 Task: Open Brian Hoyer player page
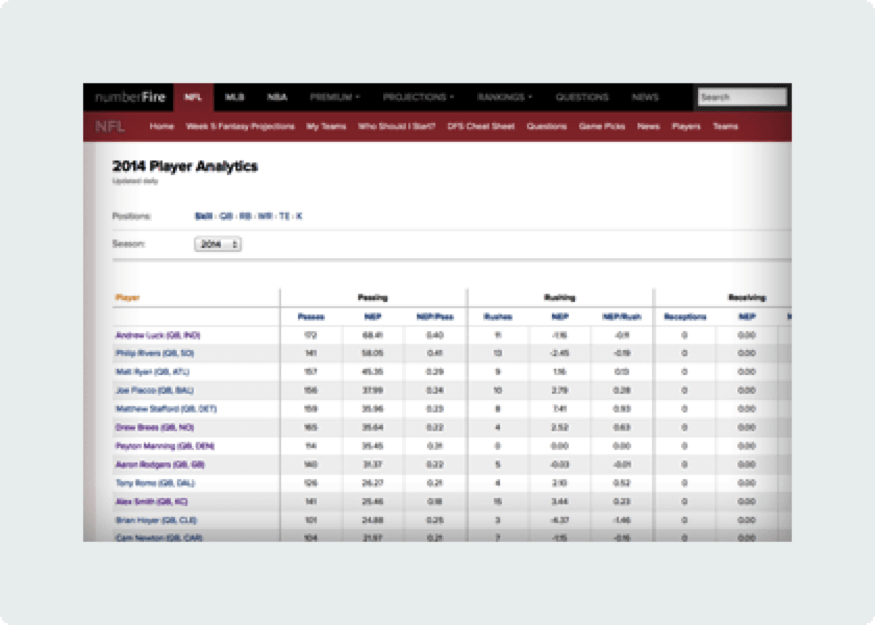pos(156,520)
